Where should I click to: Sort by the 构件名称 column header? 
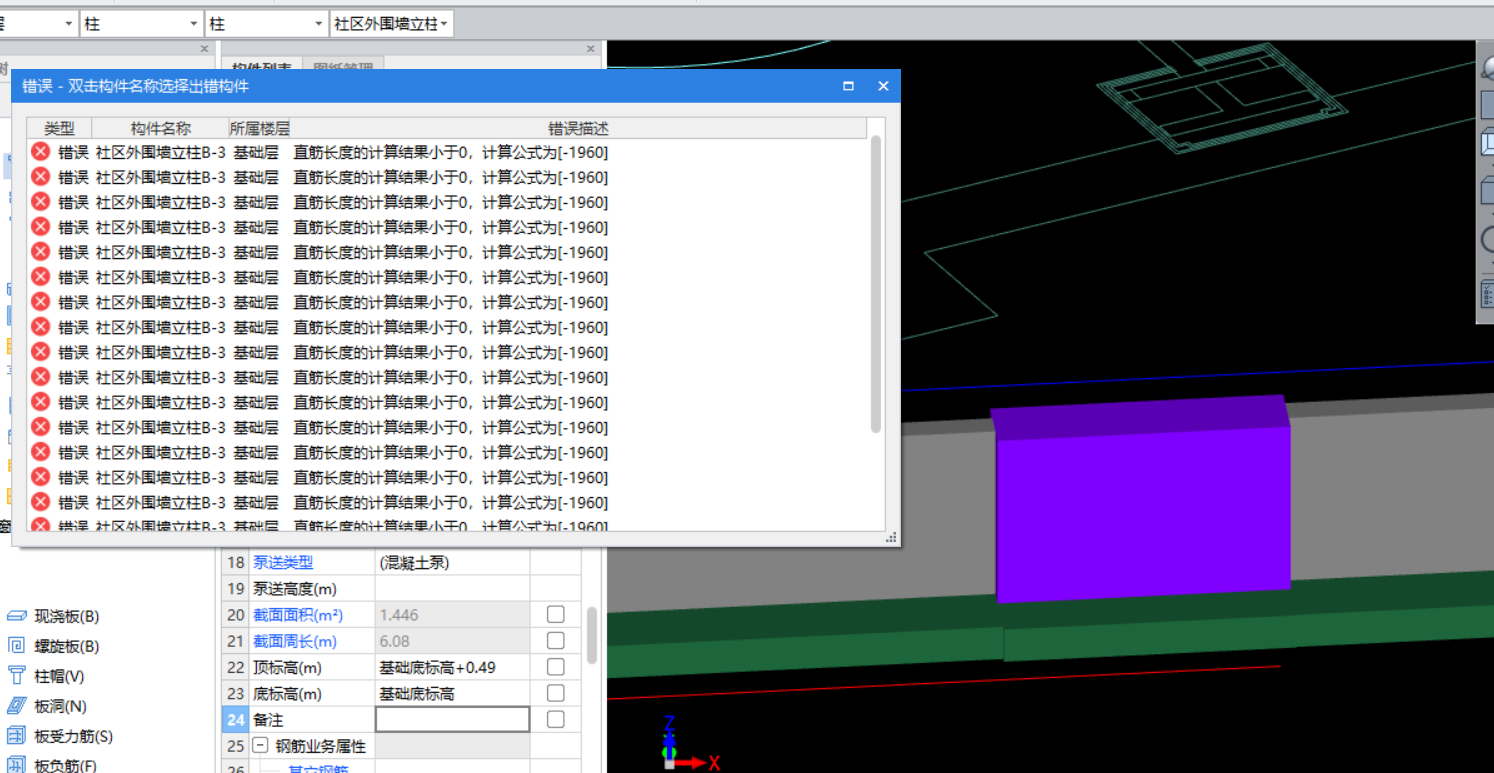[160, 128]
